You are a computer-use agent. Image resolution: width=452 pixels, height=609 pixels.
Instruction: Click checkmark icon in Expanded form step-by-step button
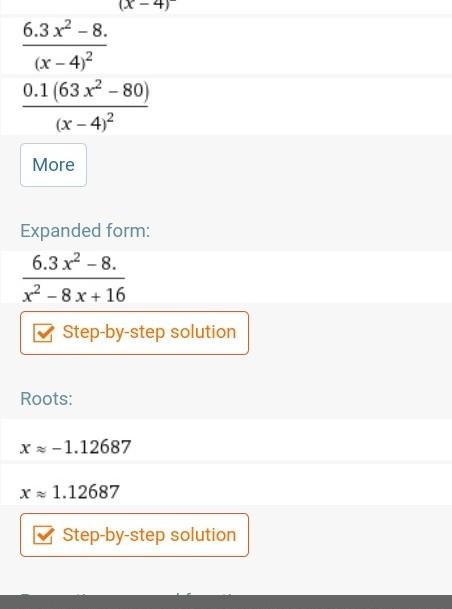pyautogui.click(x=43, y=333)
